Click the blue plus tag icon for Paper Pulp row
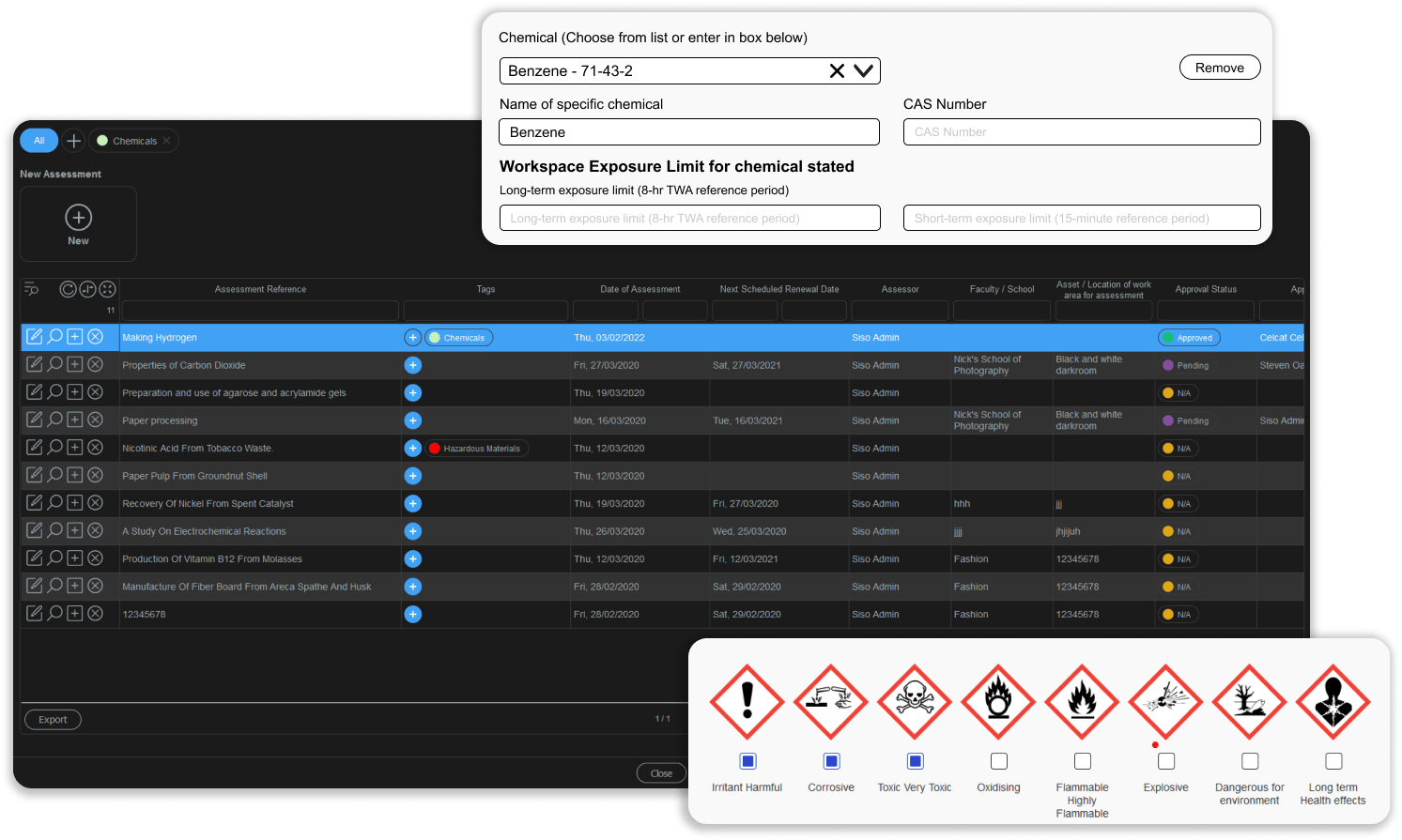This screenshot has width=1402, height=840. coord(413,476)
